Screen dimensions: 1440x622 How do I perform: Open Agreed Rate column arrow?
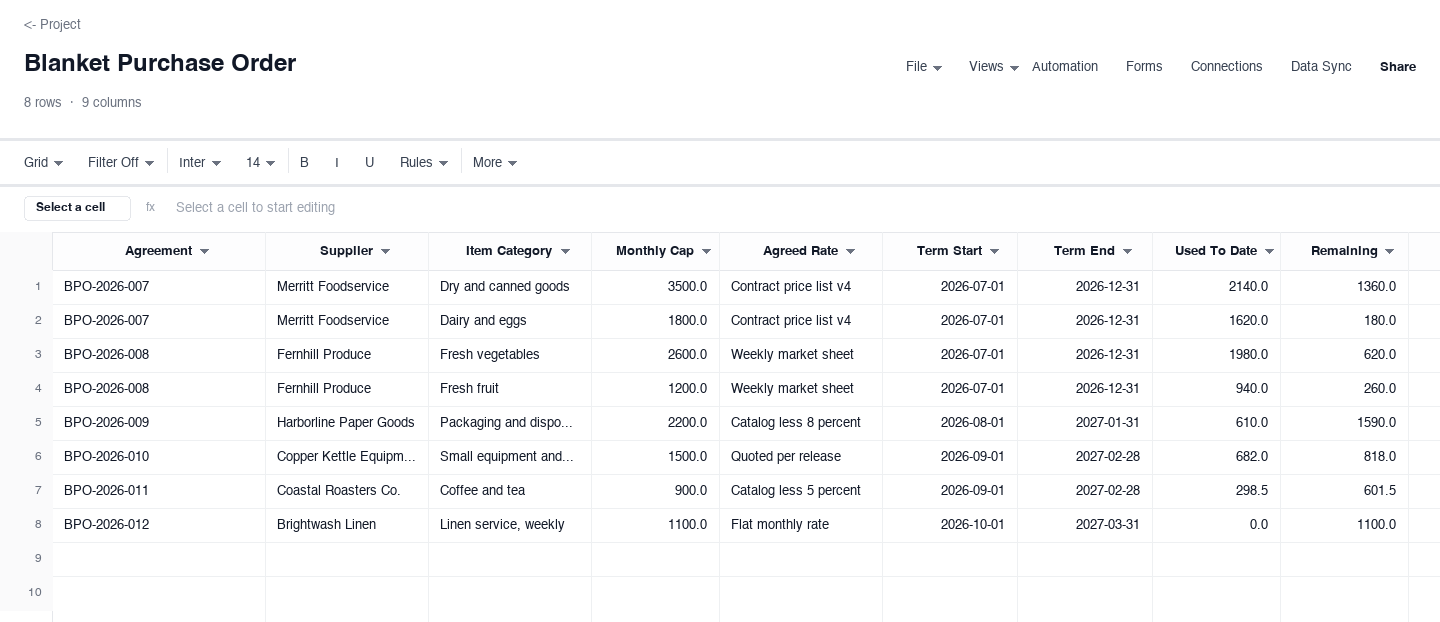(x=851, y=252)
